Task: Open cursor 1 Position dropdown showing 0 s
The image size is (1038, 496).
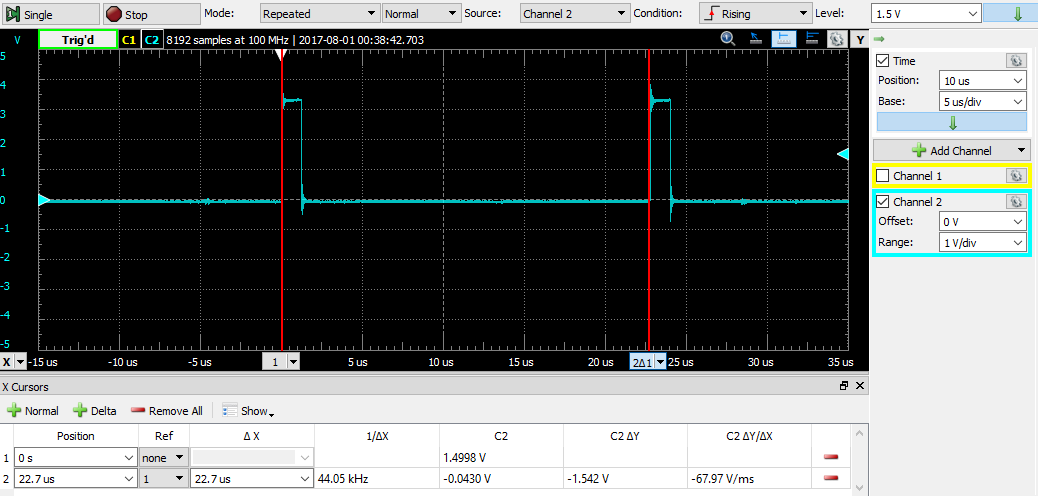Action: pos(75,458)
